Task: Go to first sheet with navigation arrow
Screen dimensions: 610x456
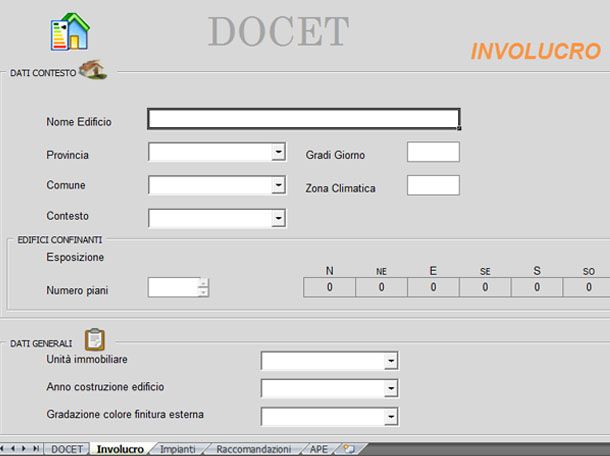Action: pyautogui.click(x=4, y=449)
